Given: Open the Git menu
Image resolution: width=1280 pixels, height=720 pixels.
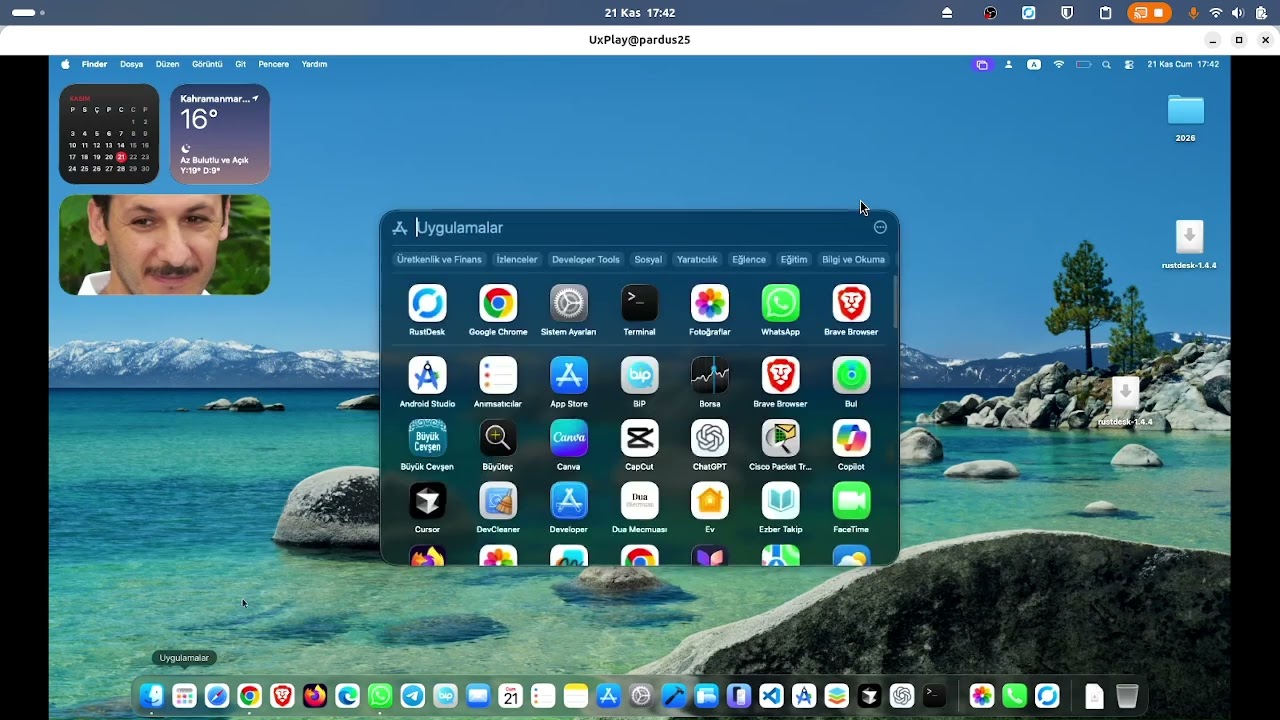Looking at the screenshot, I should point(240,64).
